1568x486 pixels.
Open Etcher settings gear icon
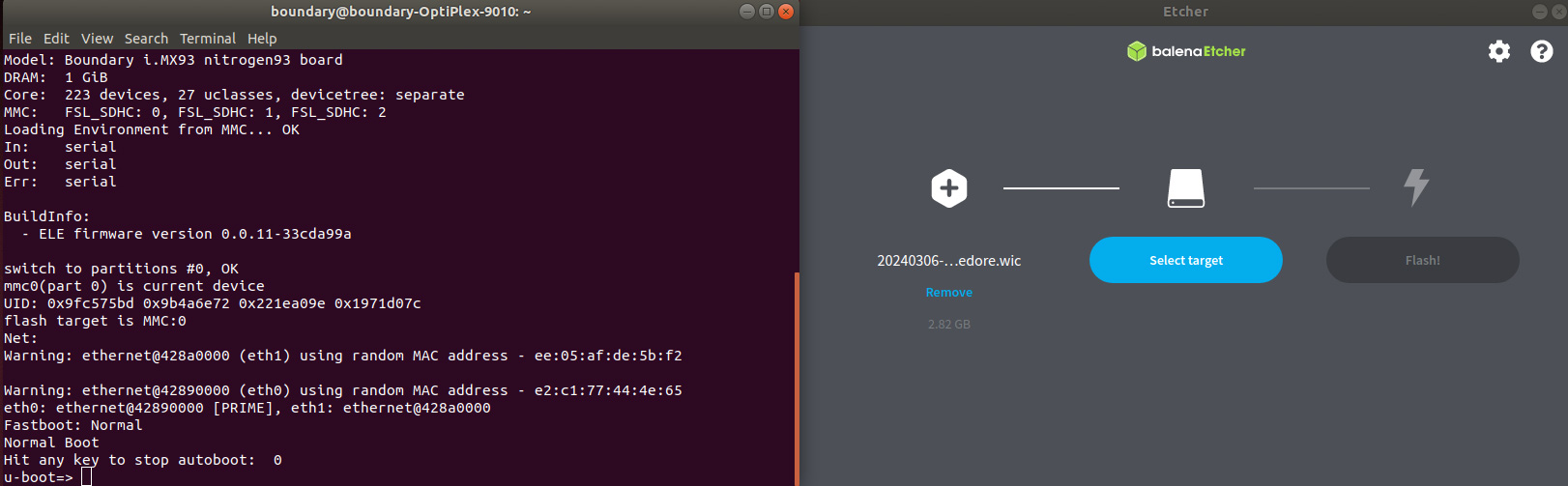[1498, 51]
